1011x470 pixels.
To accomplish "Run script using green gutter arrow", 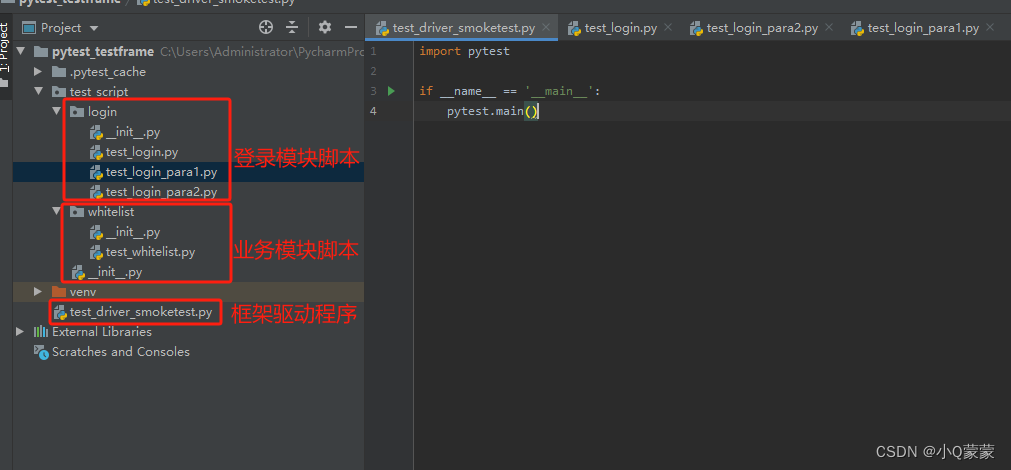I will point(391,91).
